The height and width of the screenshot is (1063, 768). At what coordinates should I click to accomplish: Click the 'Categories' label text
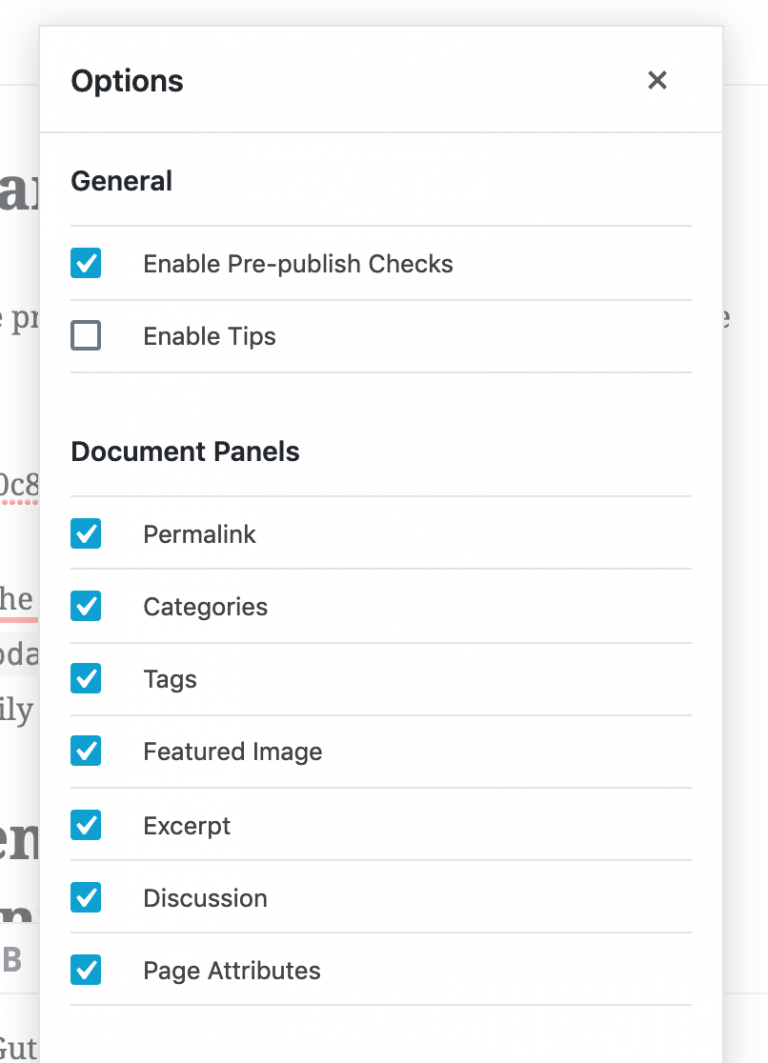[x=205, y=606]
